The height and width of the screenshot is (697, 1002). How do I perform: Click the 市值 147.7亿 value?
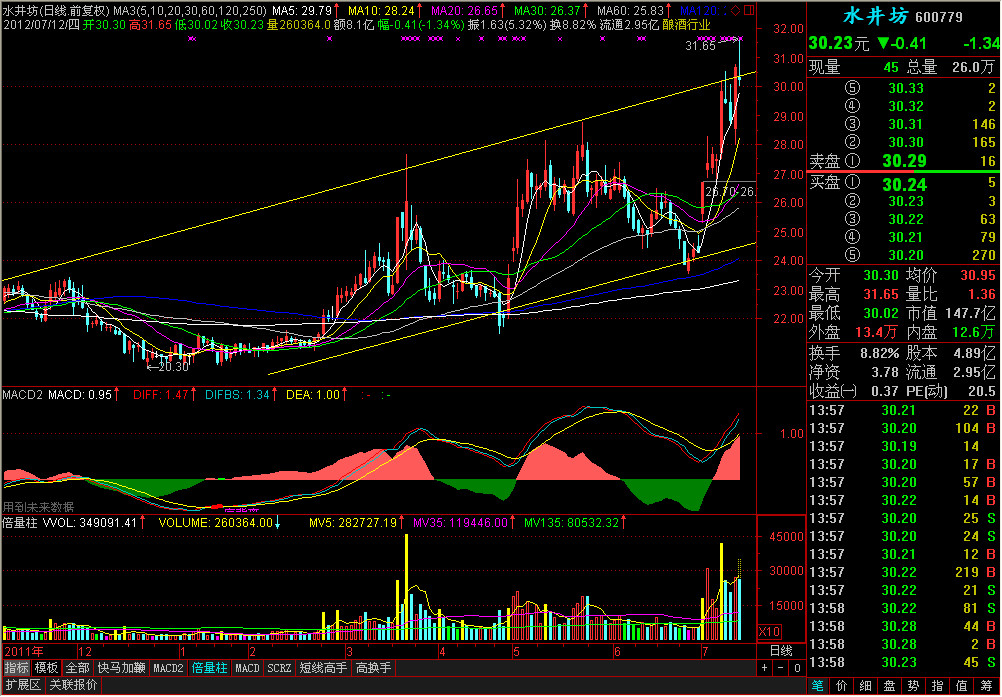pyautogui.click(x=970, y=314)
